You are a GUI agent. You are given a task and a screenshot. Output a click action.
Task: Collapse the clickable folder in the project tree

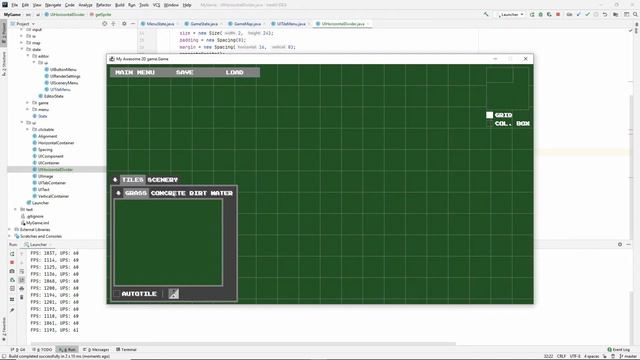pyautogui.click(x=28, y=129)
